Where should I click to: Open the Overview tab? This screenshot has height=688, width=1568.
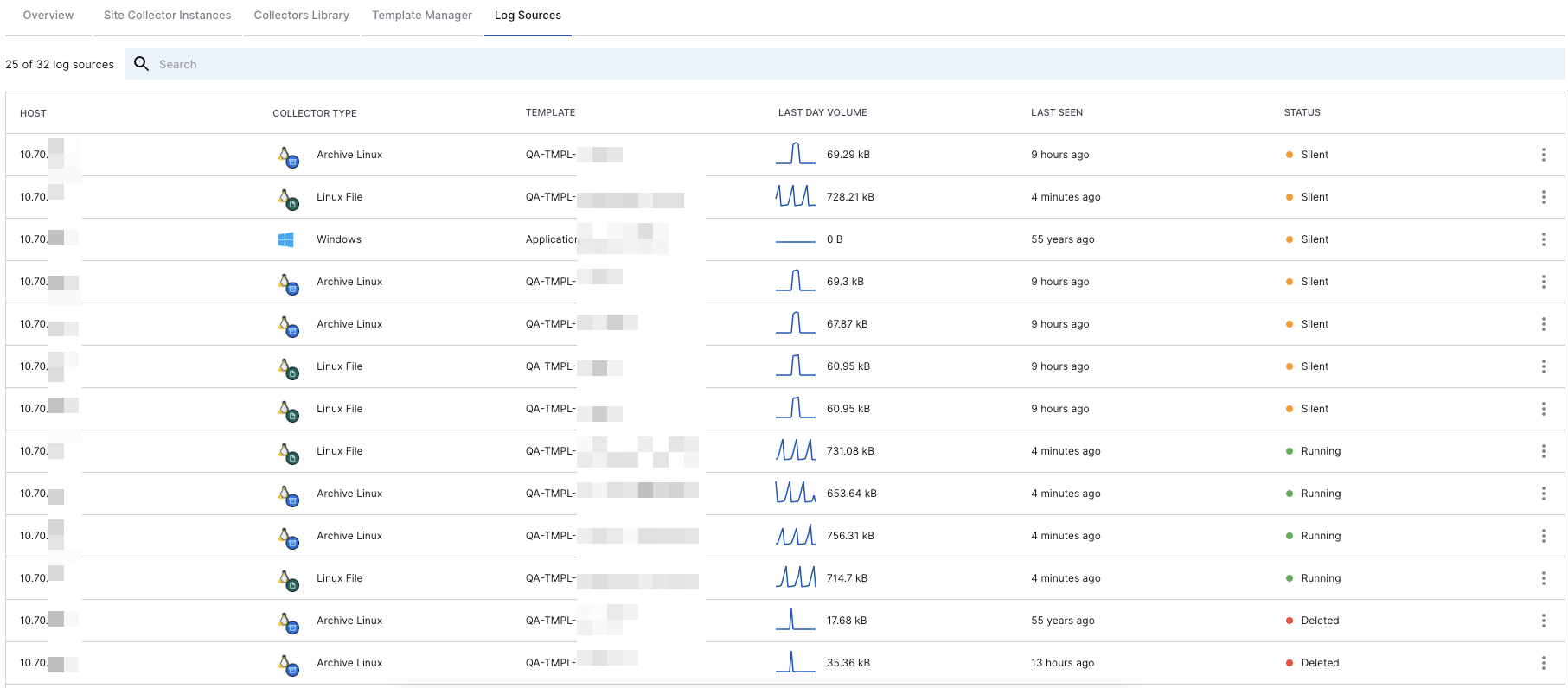click(48, 16)
